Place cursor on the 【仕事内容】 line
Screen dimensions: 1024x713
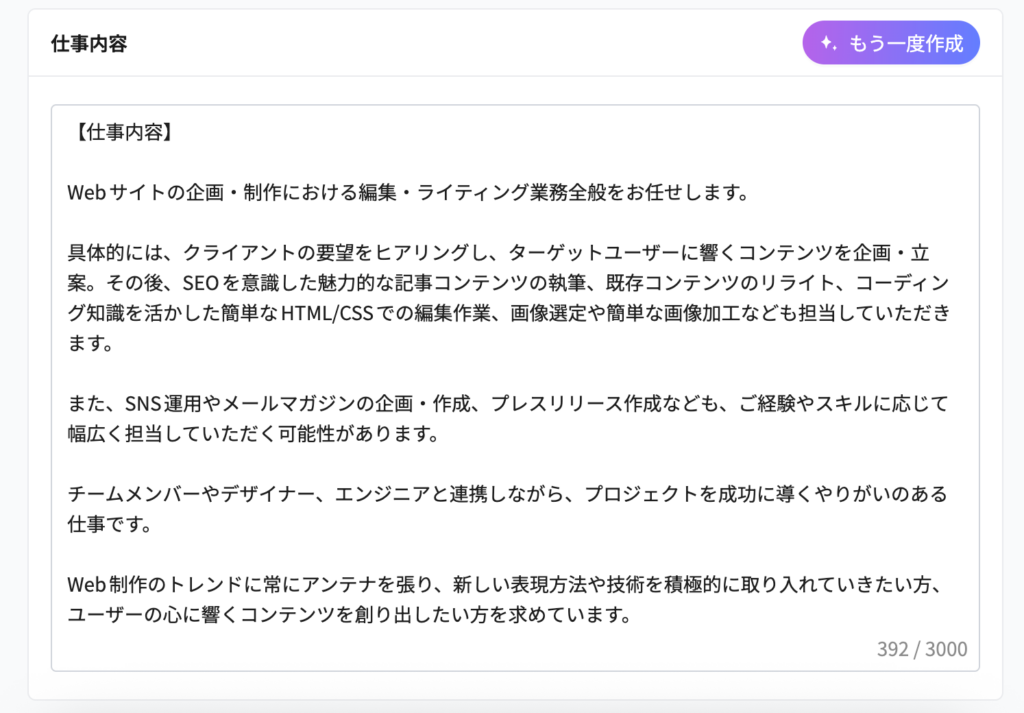coord(121,132)
